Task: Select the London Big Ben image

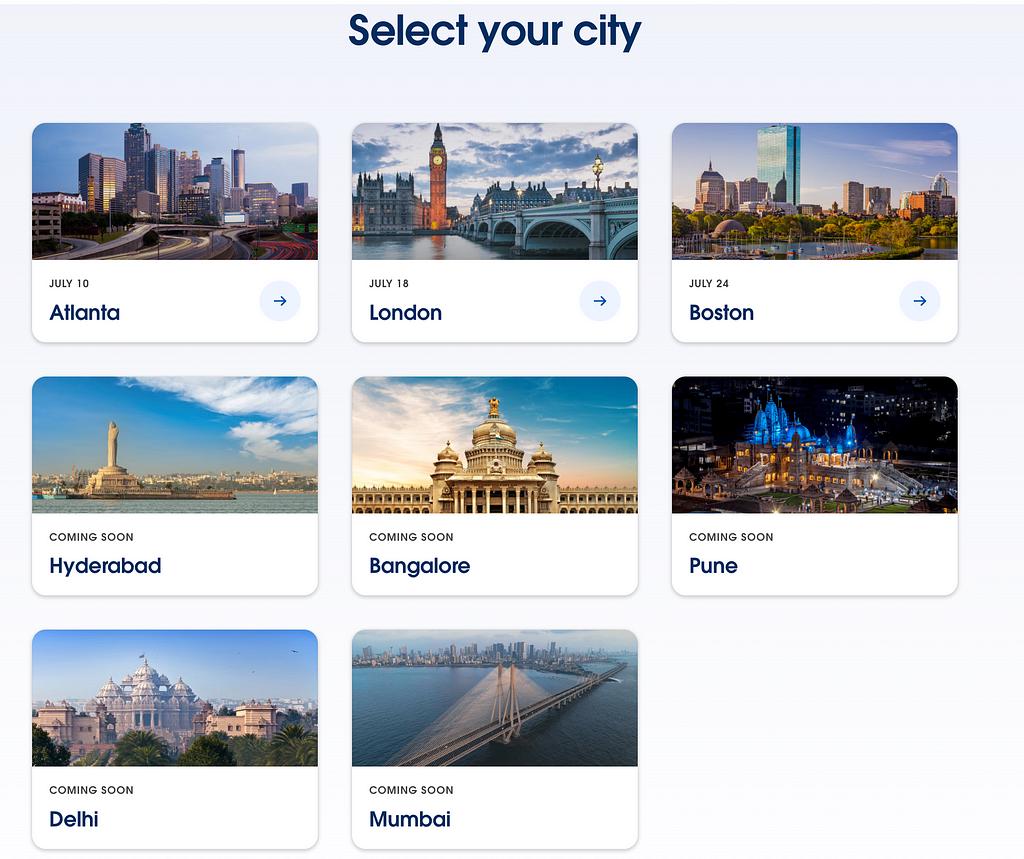Action: pyautogui.click(x=495, y=191)
